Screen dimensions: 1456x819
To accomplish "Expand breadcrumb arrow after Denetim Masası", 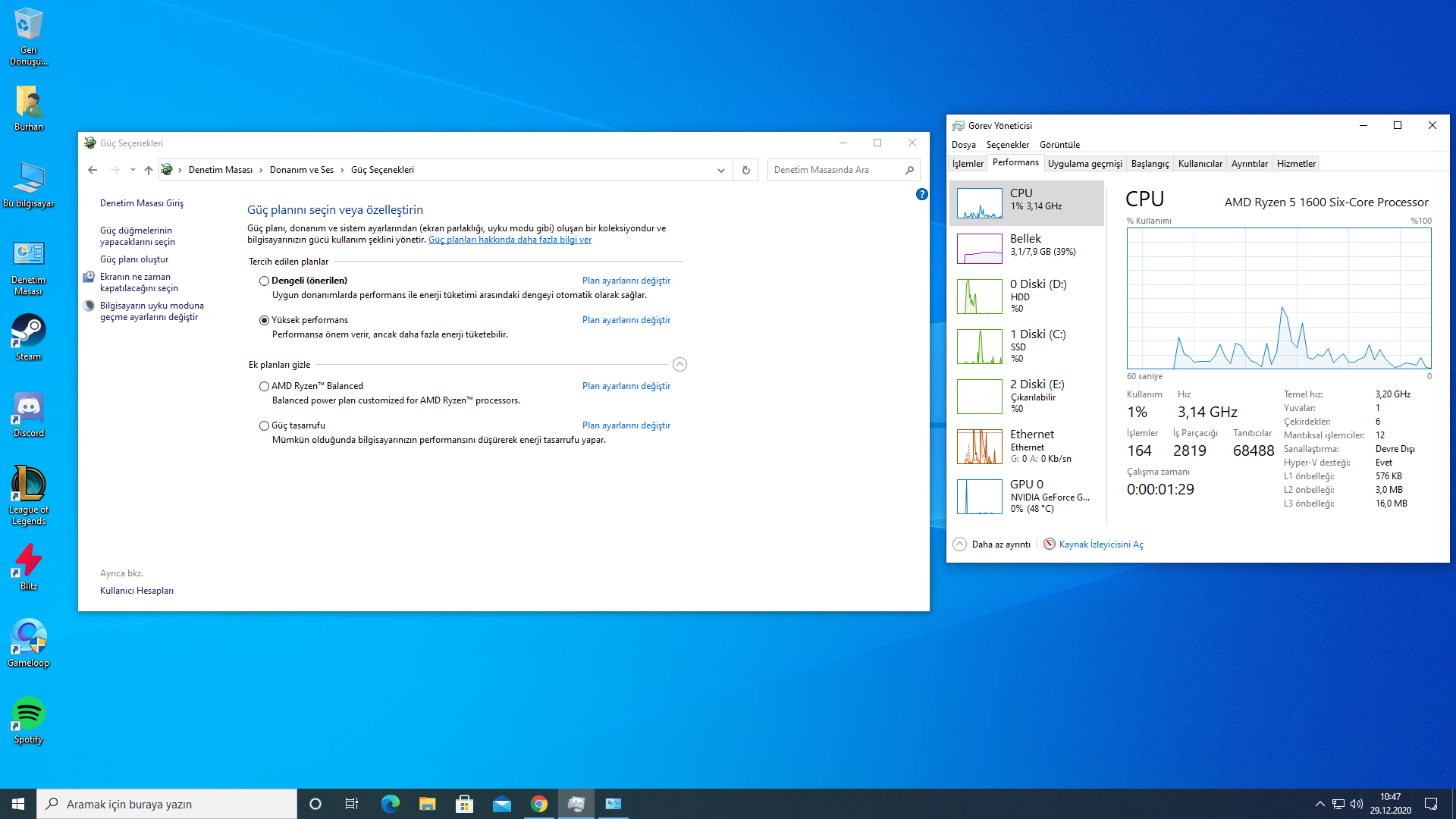I will coord(261,170).
